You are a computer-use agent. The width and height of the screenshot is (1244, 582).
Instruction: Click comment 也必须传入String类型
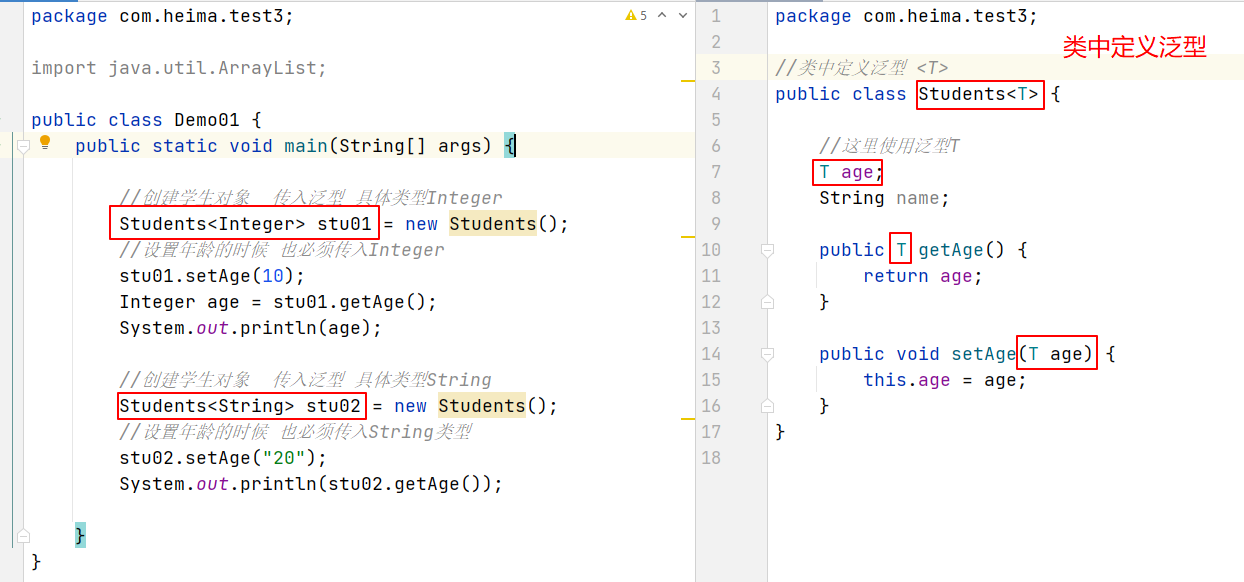point(295,432)
